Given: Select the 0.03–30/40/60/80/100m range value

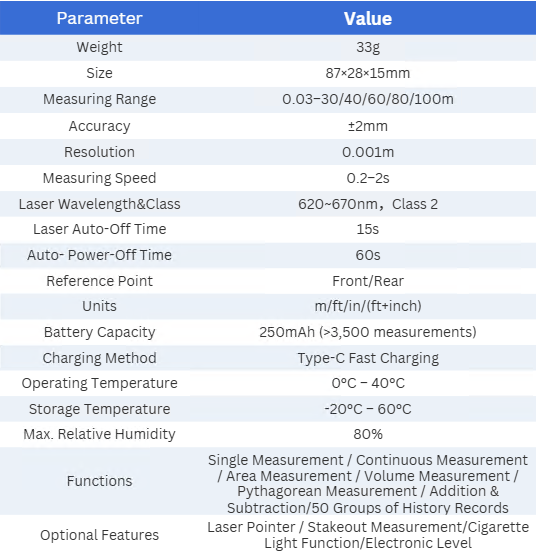Looking at the screenshot, I should (368, 99).
